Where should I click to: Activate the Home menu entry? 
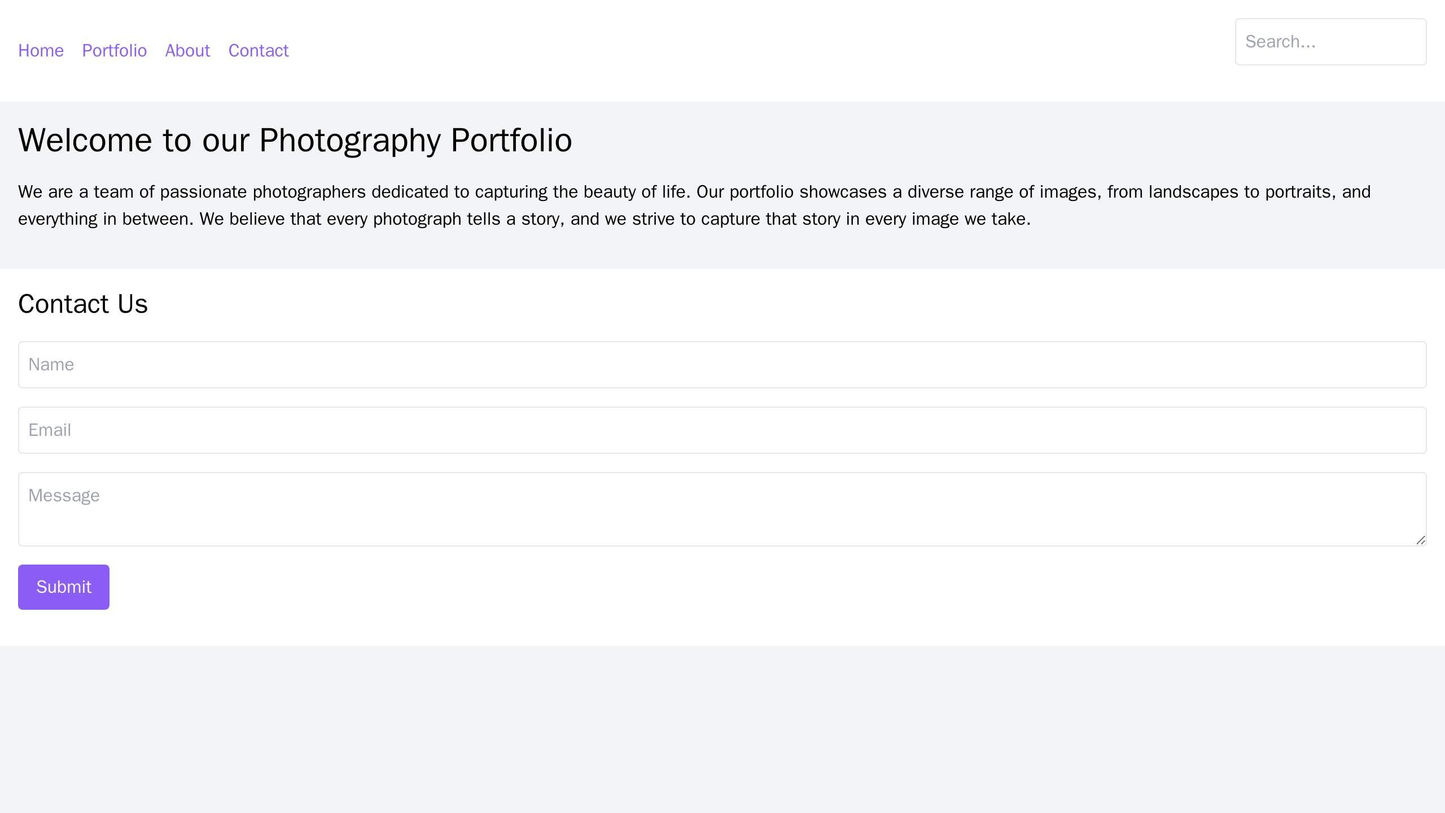[x=41, y=50]
